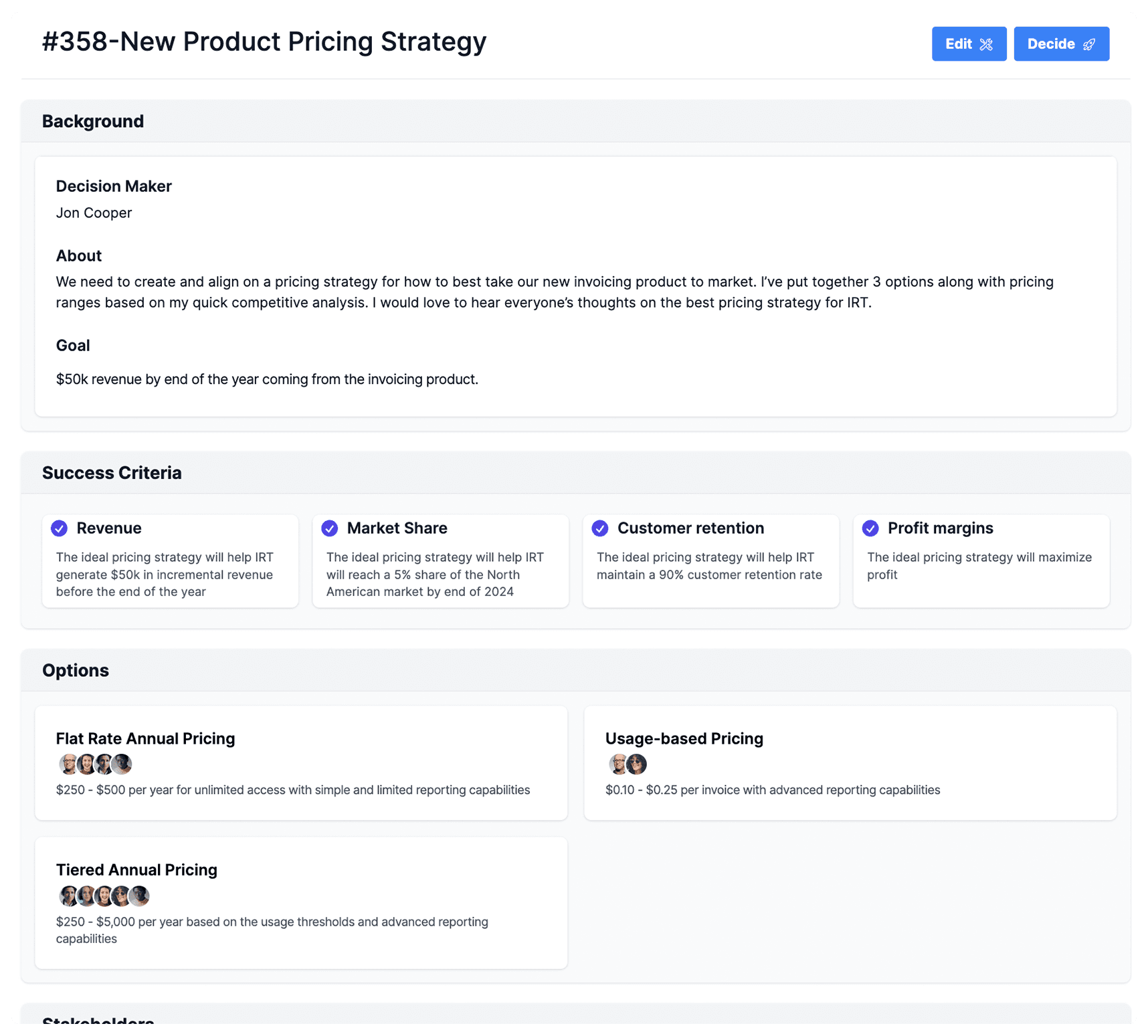1148x1036 pixels.
Task: Click the decision maker name Jon Cooper
Action: pos(94,213)
